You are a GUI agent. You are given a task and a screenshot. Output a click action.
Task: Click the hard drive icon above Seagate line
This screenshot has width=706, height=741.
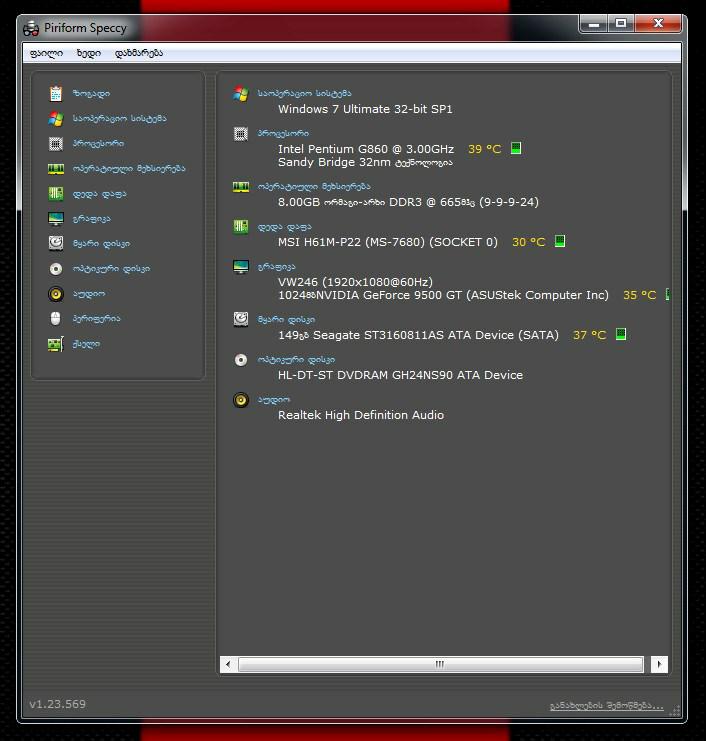(x=241, y=319)
